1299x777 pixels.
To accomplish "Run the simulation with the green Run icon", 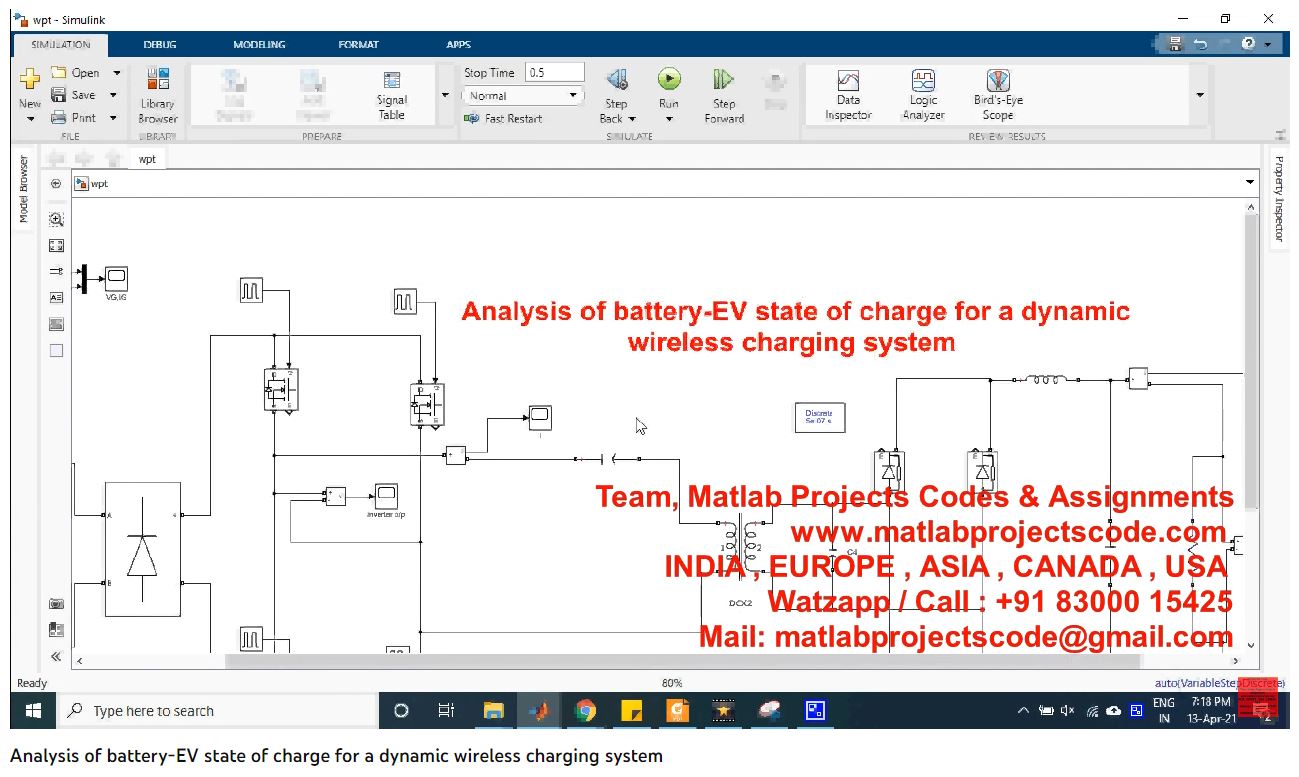I will [x=669, y=79].
